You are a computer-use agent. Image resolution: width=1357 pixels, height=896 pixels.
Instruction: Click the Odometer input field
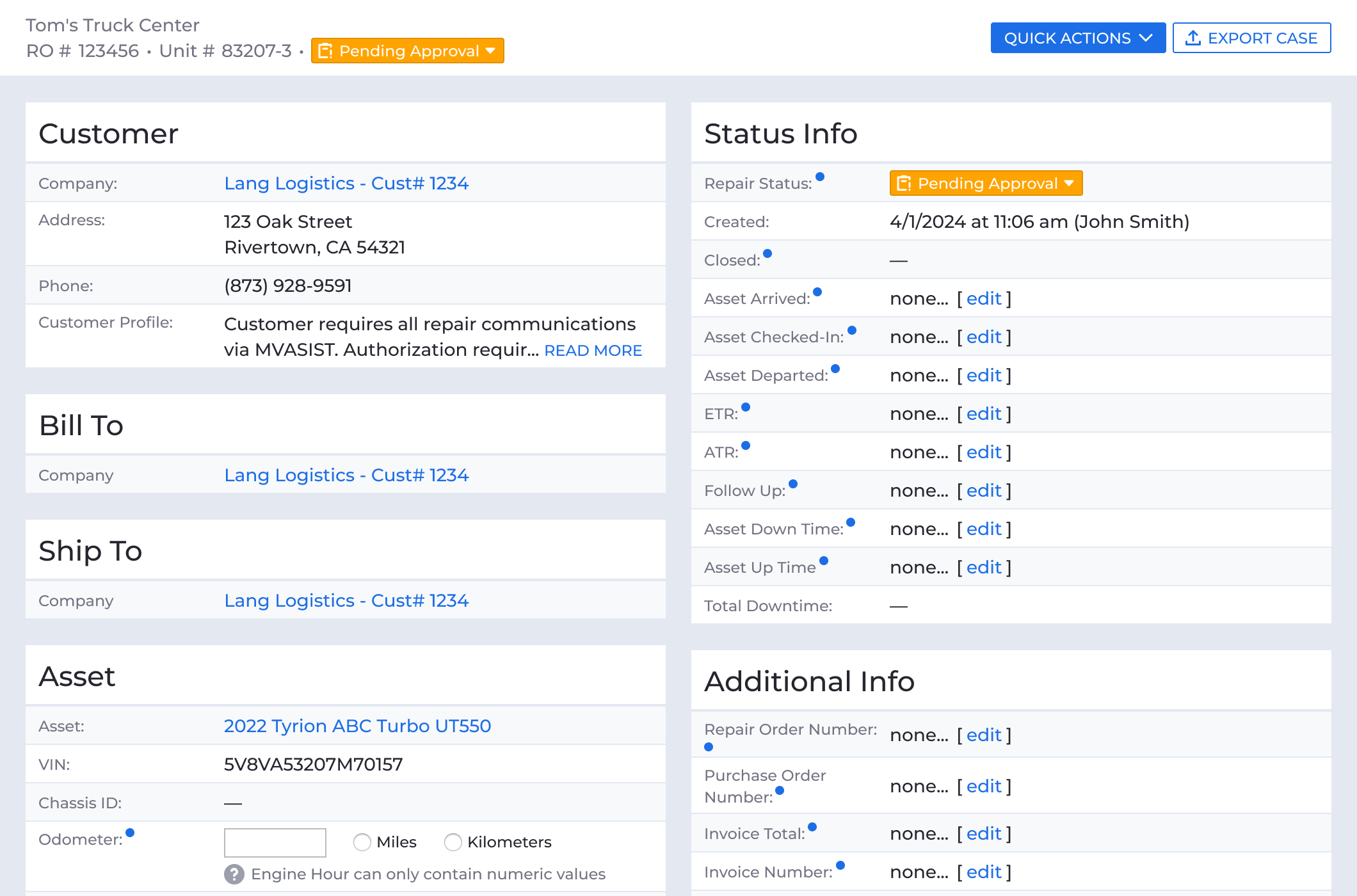pyautogui.click(x=275, y=842)
